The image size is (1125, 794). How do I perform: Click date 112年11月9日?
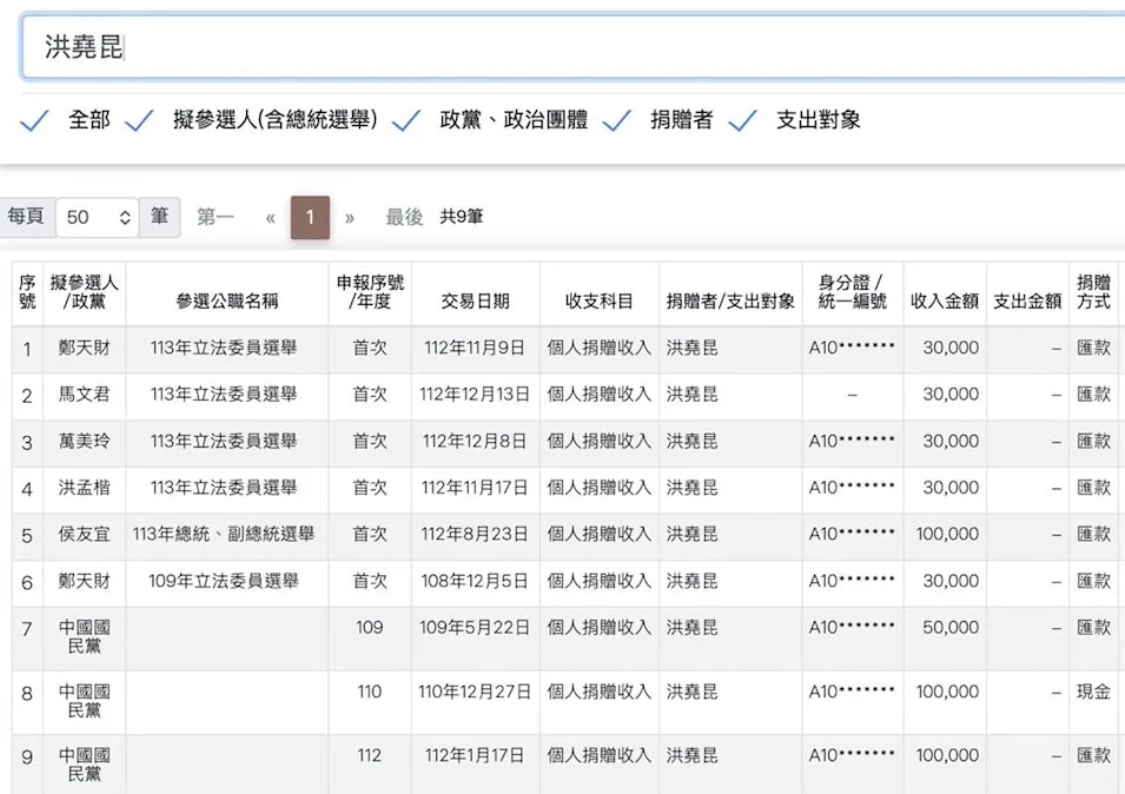pos(474,348)
